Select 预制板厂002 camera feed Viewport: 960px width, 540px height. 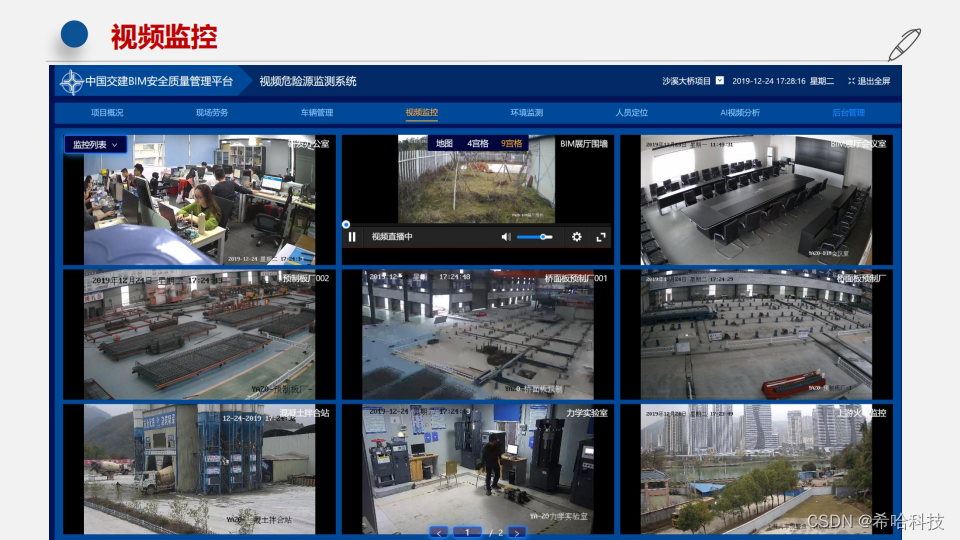200,335
